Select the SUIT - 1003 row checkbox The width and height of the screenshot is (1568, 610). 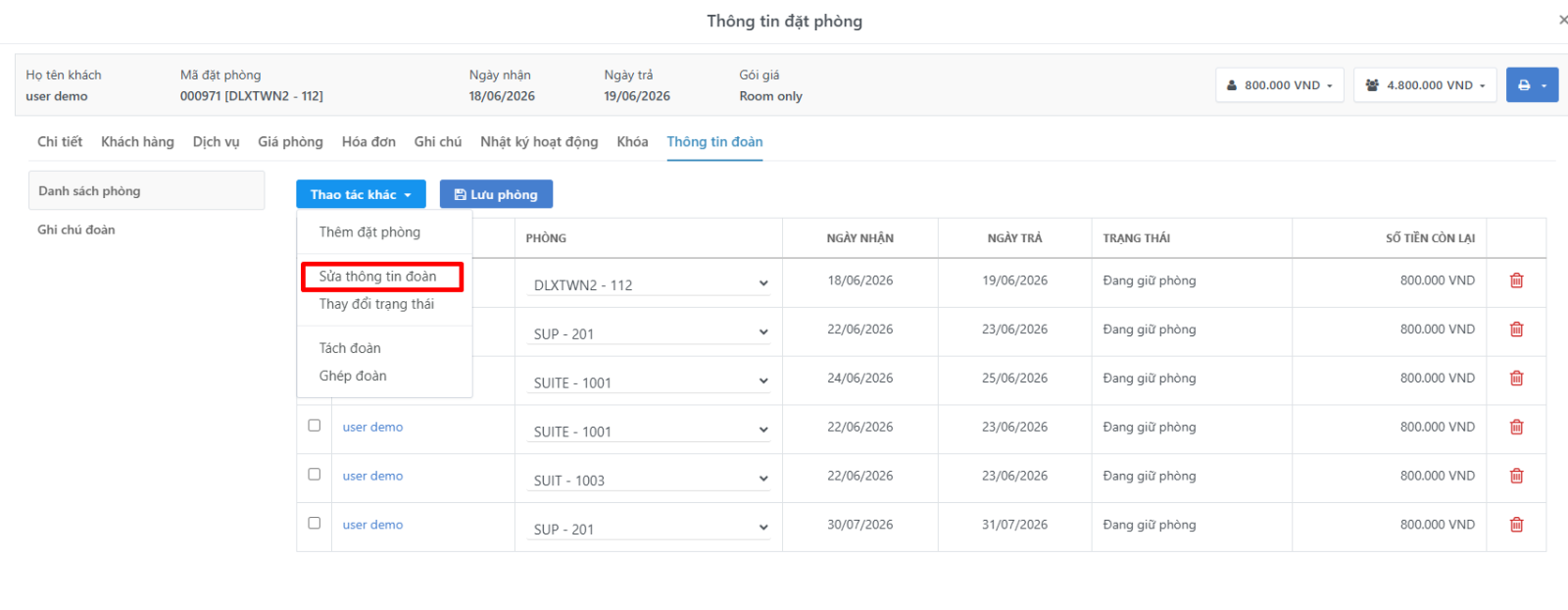pyautogui.click(x=315, y=475)
